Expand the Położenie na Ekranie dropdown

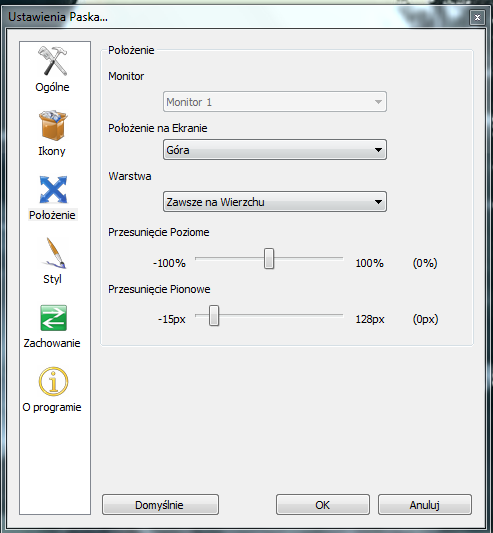275,150
